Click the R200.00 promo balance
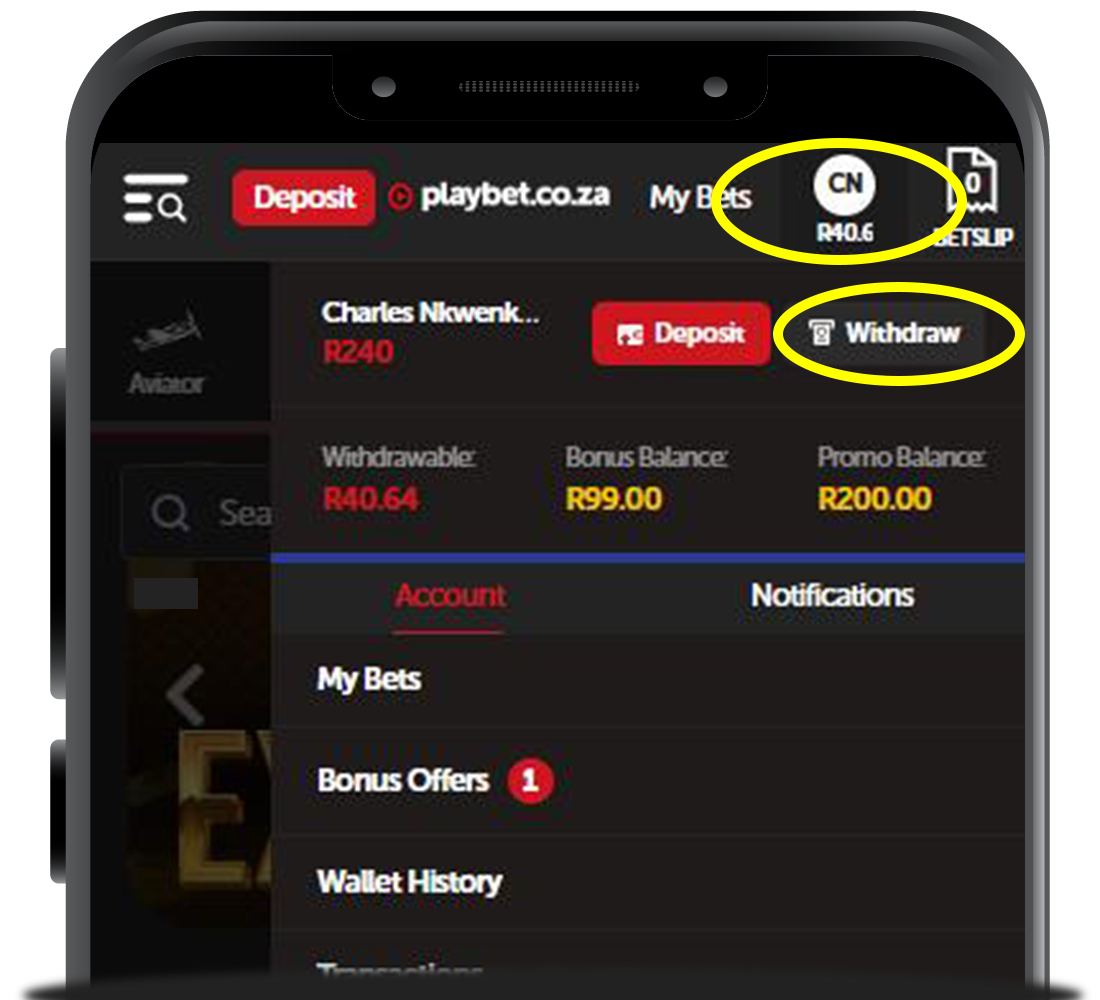The width and height of the screenshot is (1100, 1000). 875,500
